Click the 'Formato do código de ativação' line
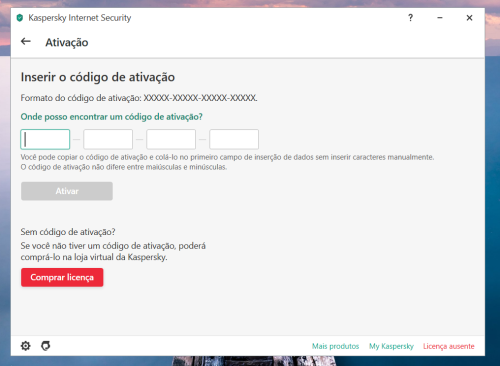500x366 pixels. [x=139, y=98]
